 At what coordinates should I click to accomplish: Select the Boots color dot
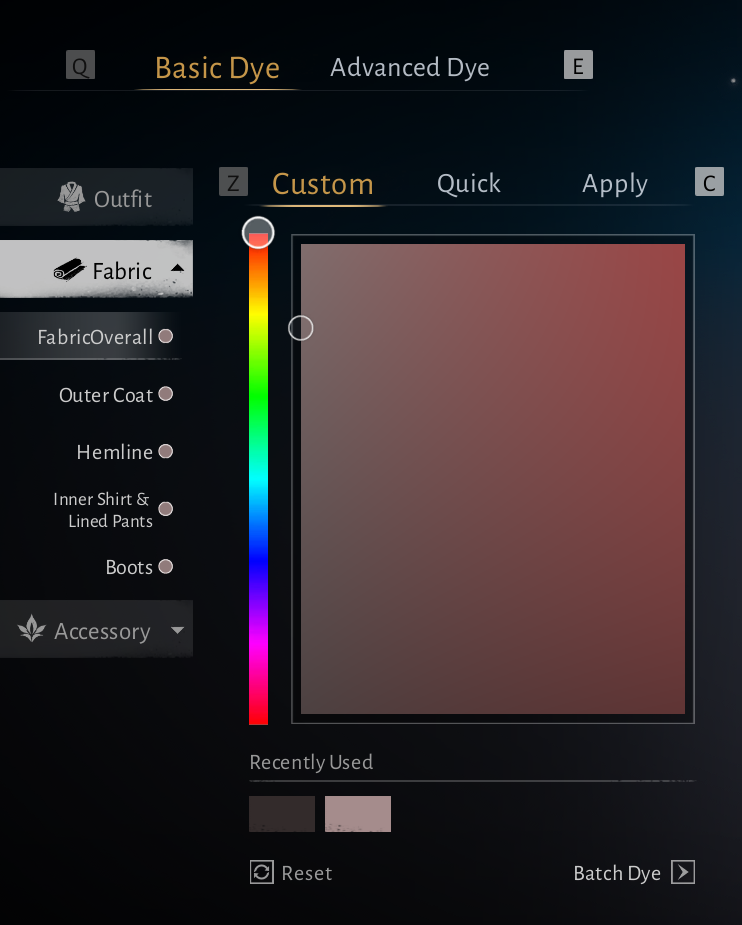(x=166, y=567)
